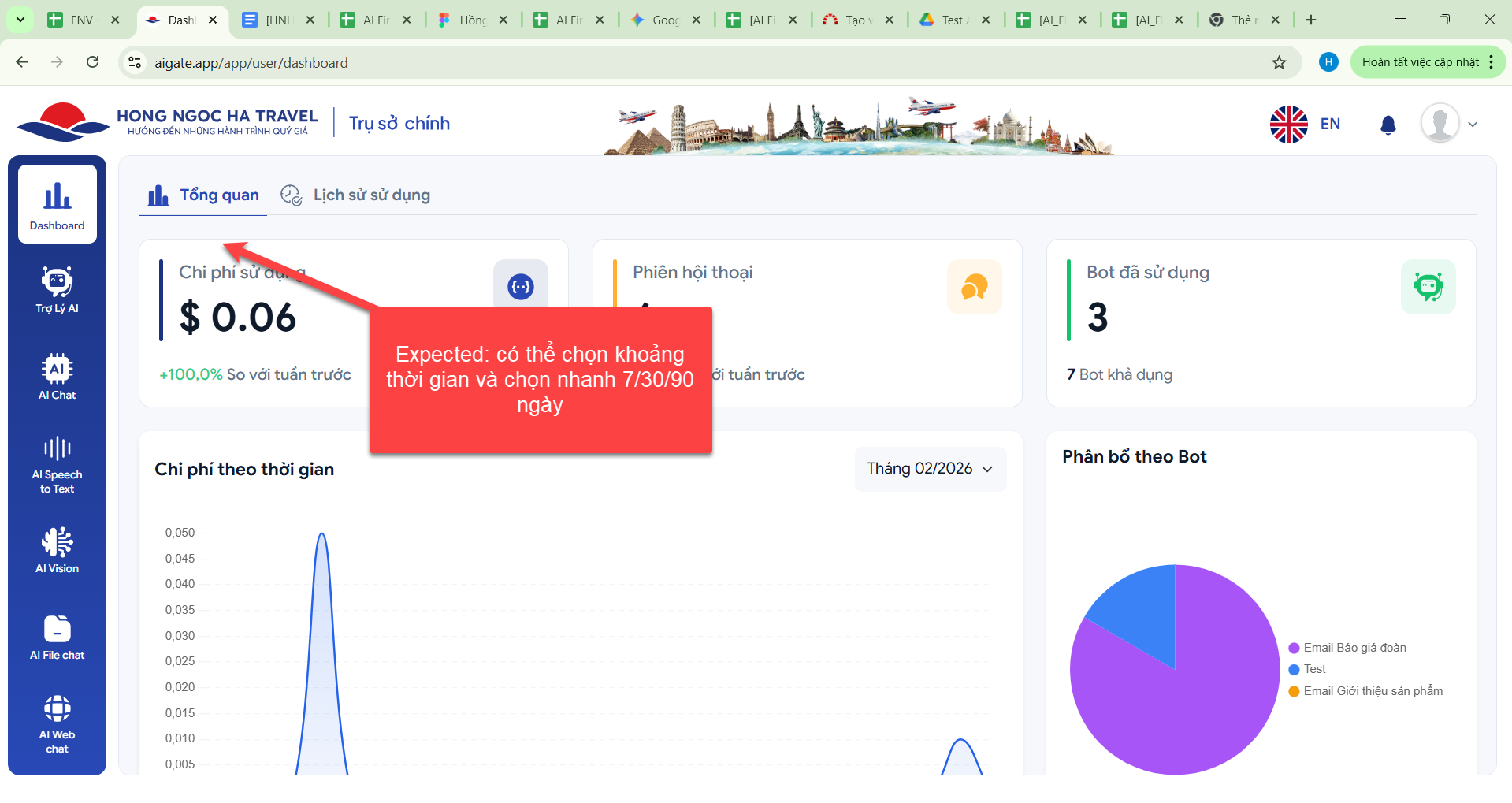Open the user avatar account menu
Screen dimensions: 1512x803
[x=1448, y=124]
